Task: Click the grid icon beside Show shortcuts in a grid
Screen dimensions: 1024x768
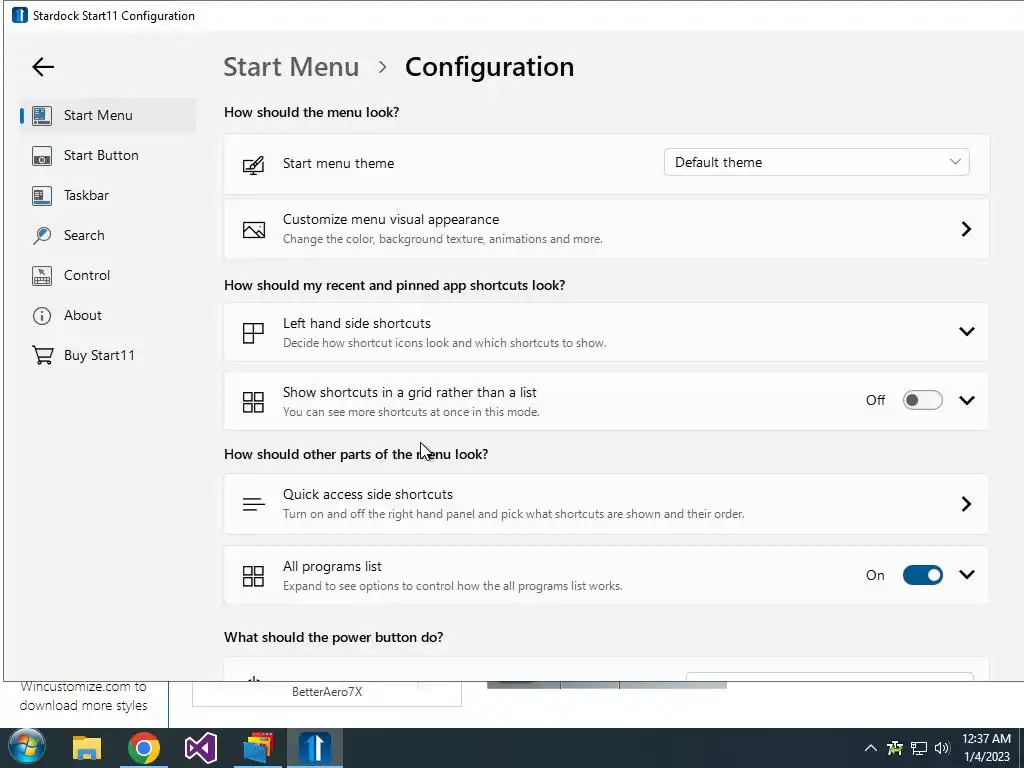Action: tap(253, 402)
